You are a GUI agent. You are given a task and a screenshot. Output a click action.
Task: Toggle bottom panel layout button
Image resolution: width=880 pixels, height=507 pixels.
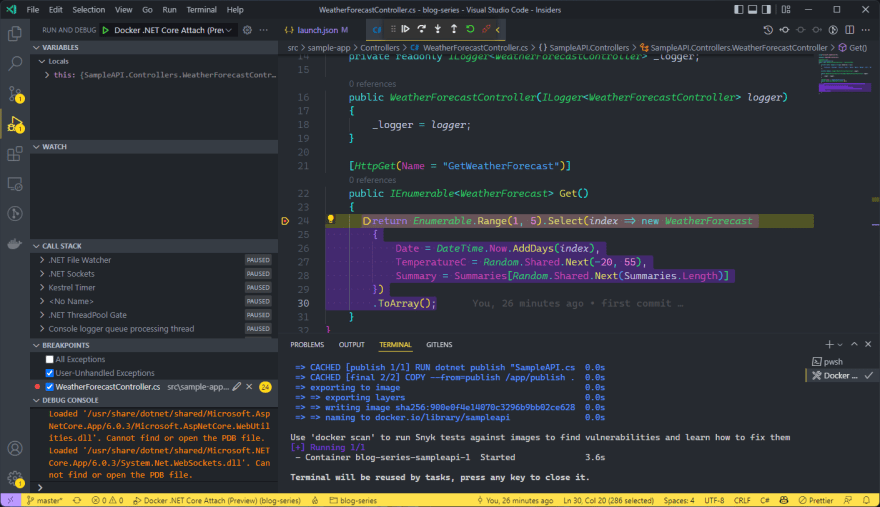(x=753, y=10)
